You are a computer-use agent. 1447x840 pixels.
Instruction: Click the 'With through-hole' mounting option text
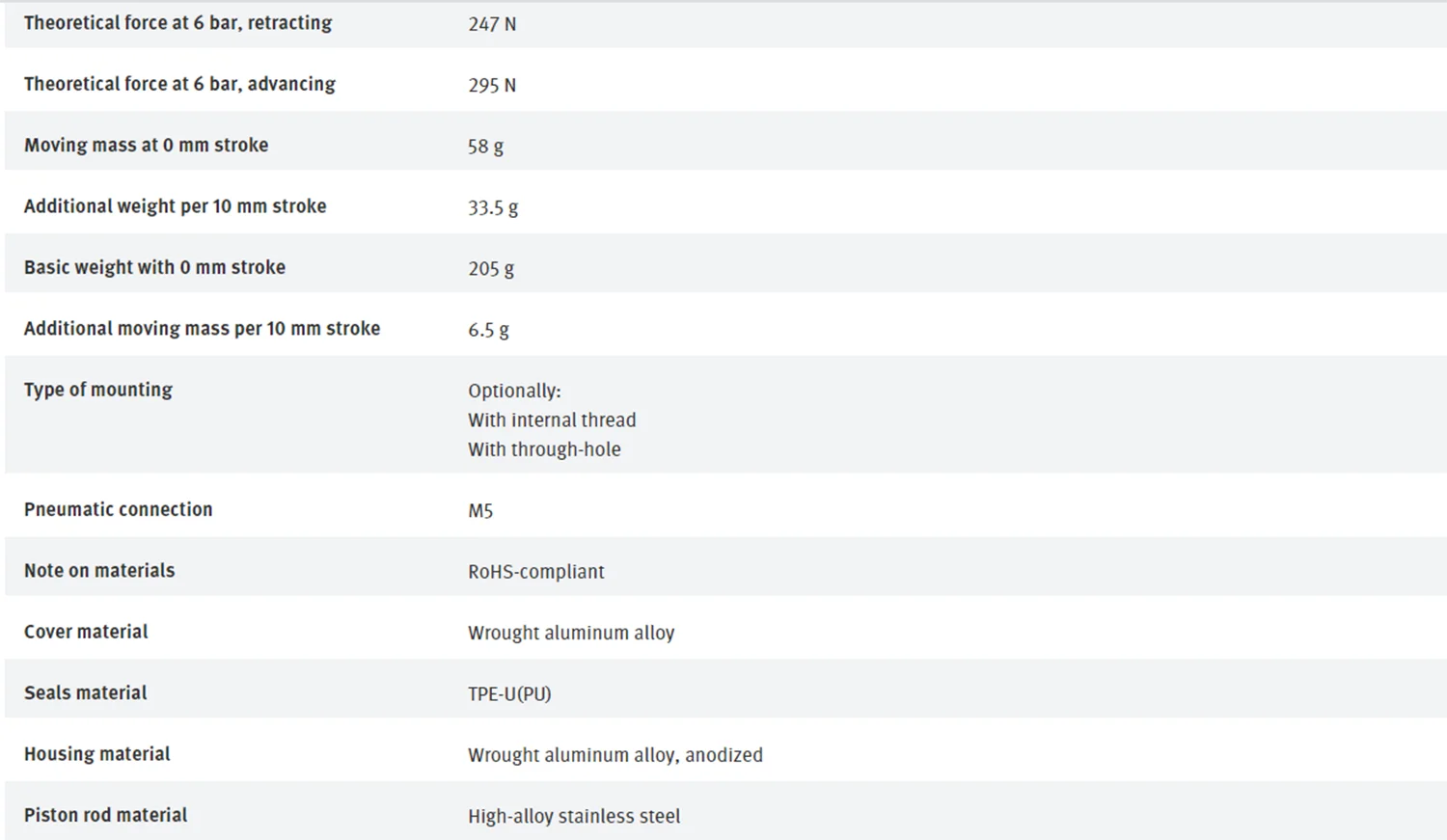[544, 449]
